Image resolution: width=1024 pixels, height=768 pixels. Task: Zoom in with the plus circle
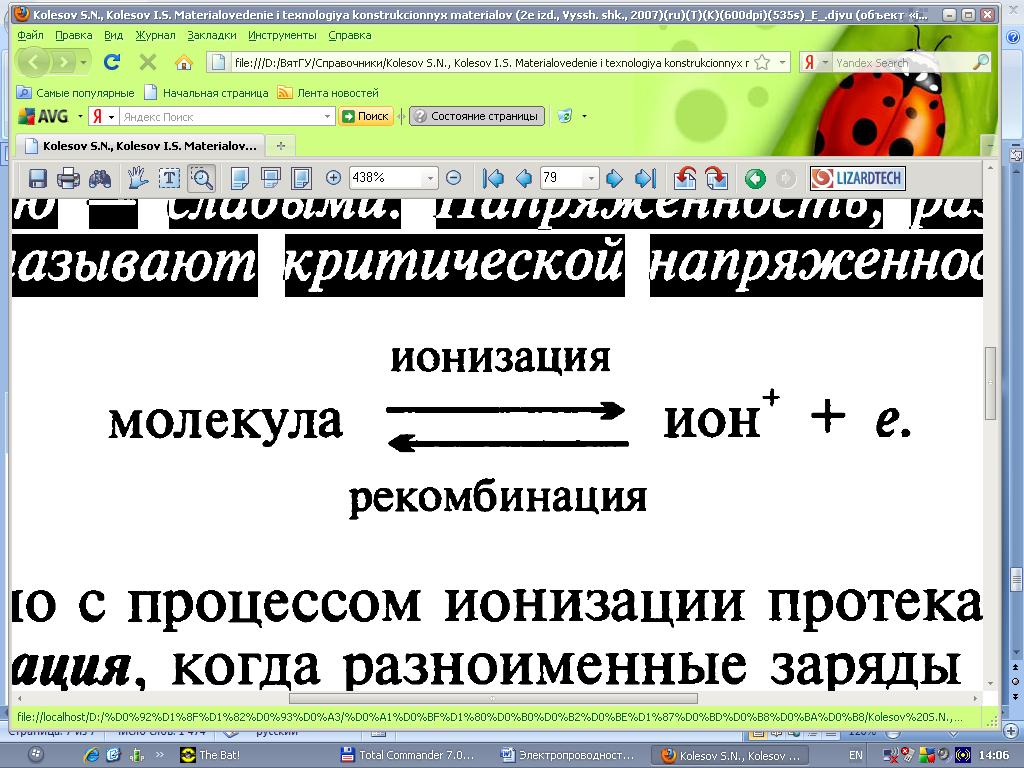333,178
